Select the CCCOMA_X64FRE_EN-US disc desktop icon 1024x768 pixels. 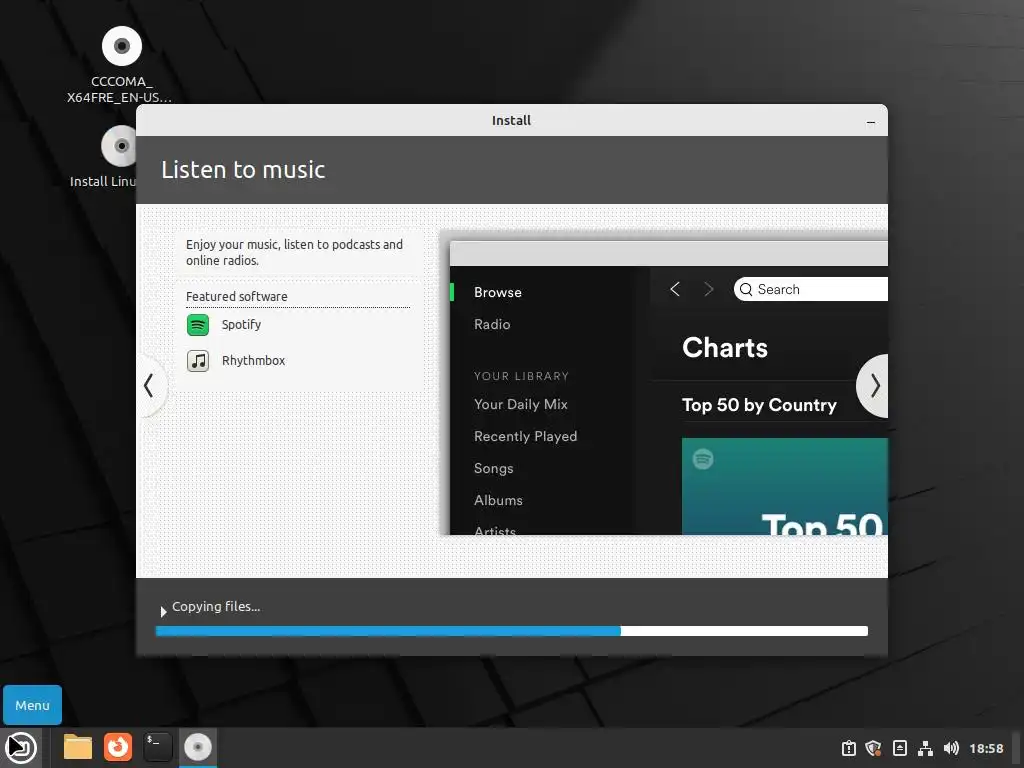coord(120,65)
